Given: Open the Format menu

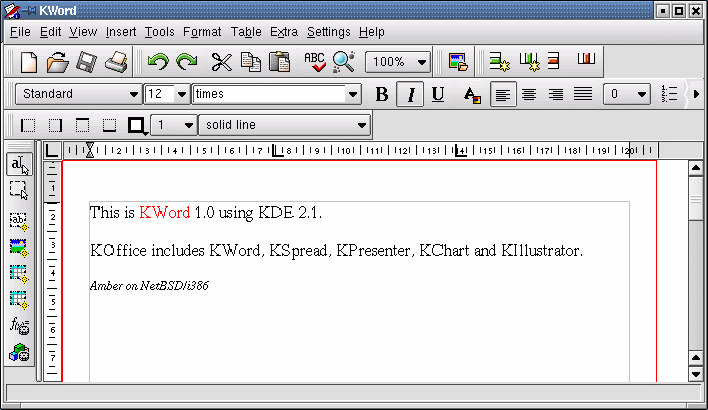Looking at the screenshot, I should [202, 32].
